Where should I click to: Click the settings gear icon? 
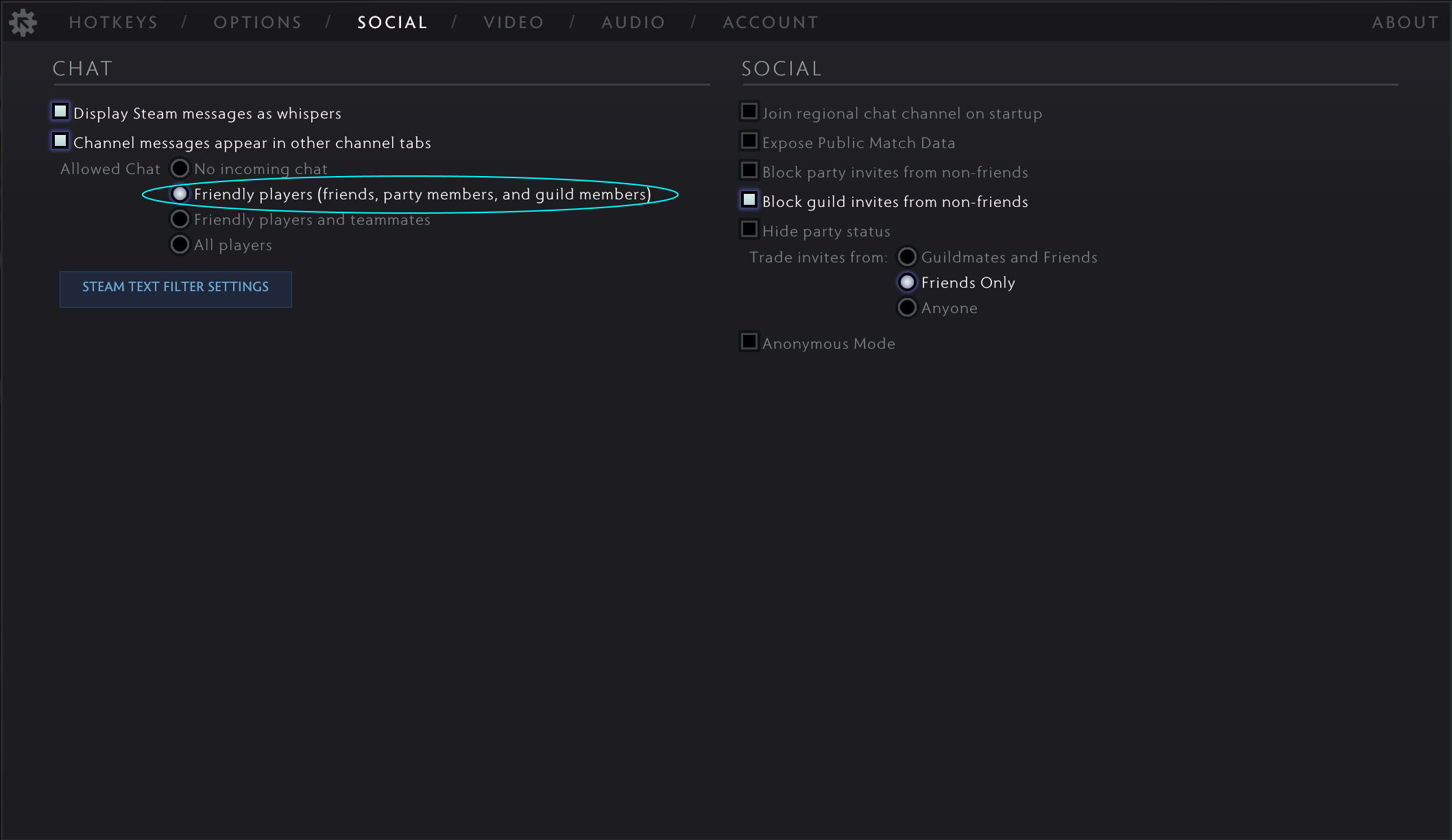click(23, 23)
